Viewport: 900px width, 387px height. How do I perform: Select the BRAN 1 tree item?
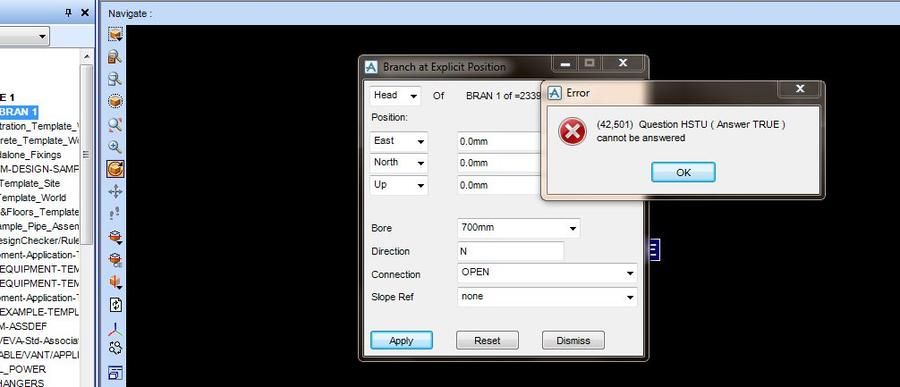pyautogui.click(x=19, y=112)
